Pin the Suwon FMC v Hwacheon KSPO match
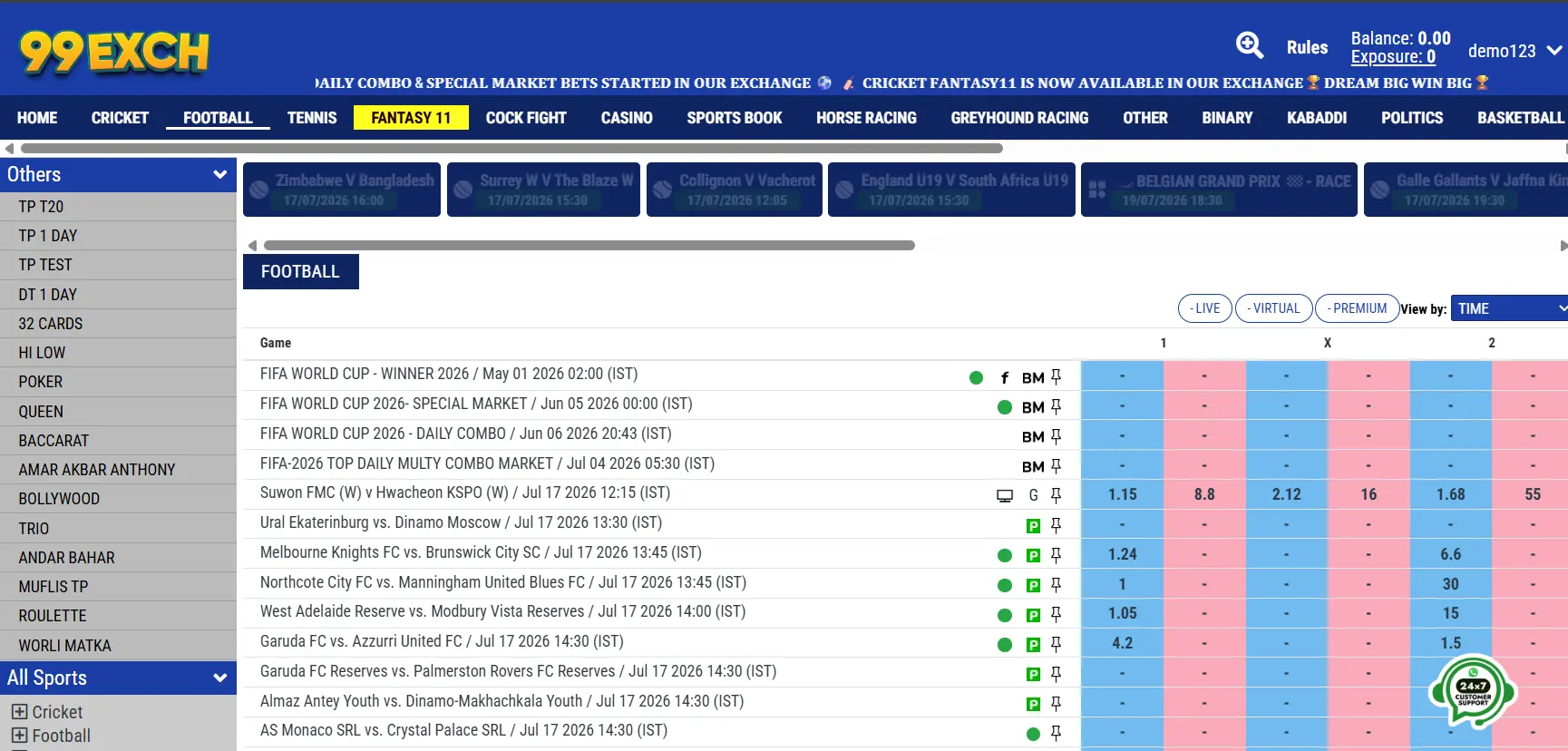Viewport: 1568px width, 751px height. pos(1056,495)
